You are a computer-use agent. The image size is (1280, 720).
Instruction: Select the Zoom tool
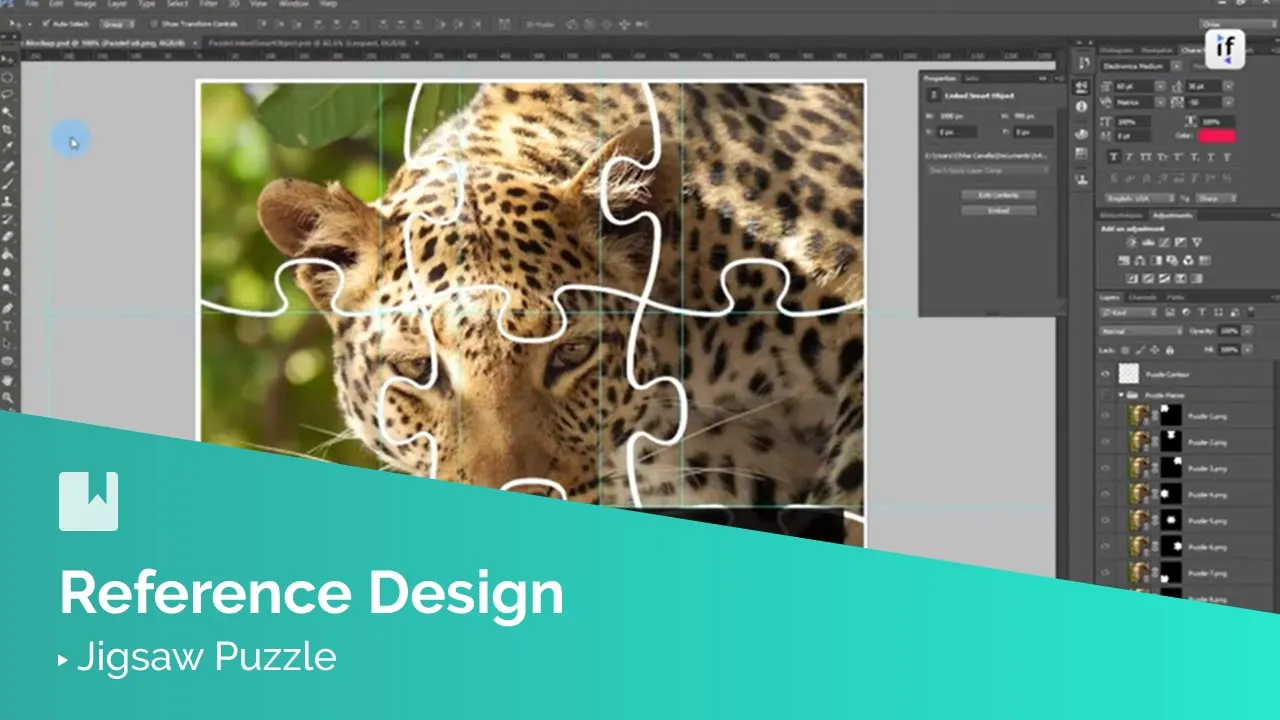click(x=8, y=398)
